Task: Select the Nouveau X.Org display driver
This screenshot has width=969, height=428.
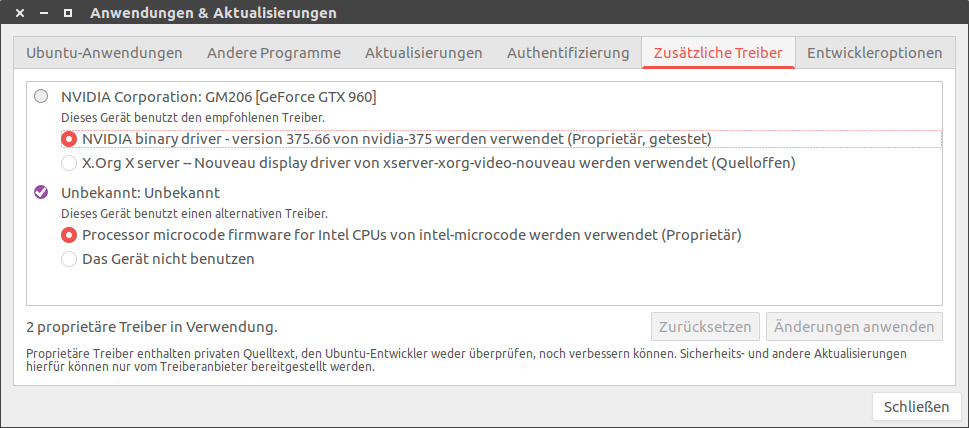Action: [69, 162]
